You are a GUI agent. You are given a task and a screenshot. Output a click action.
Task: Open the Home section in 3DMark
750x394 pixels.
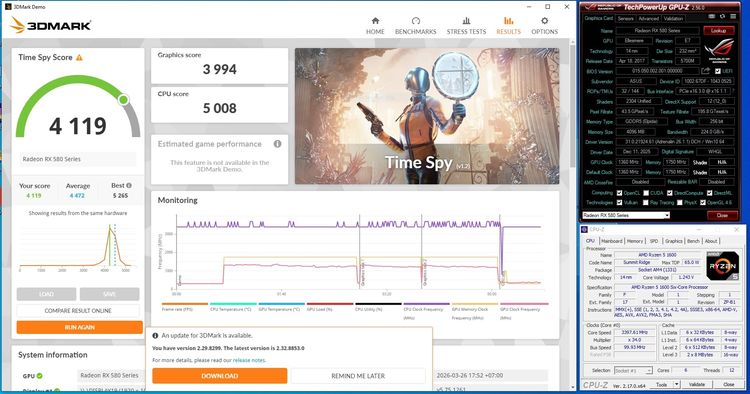click(375, 26)
